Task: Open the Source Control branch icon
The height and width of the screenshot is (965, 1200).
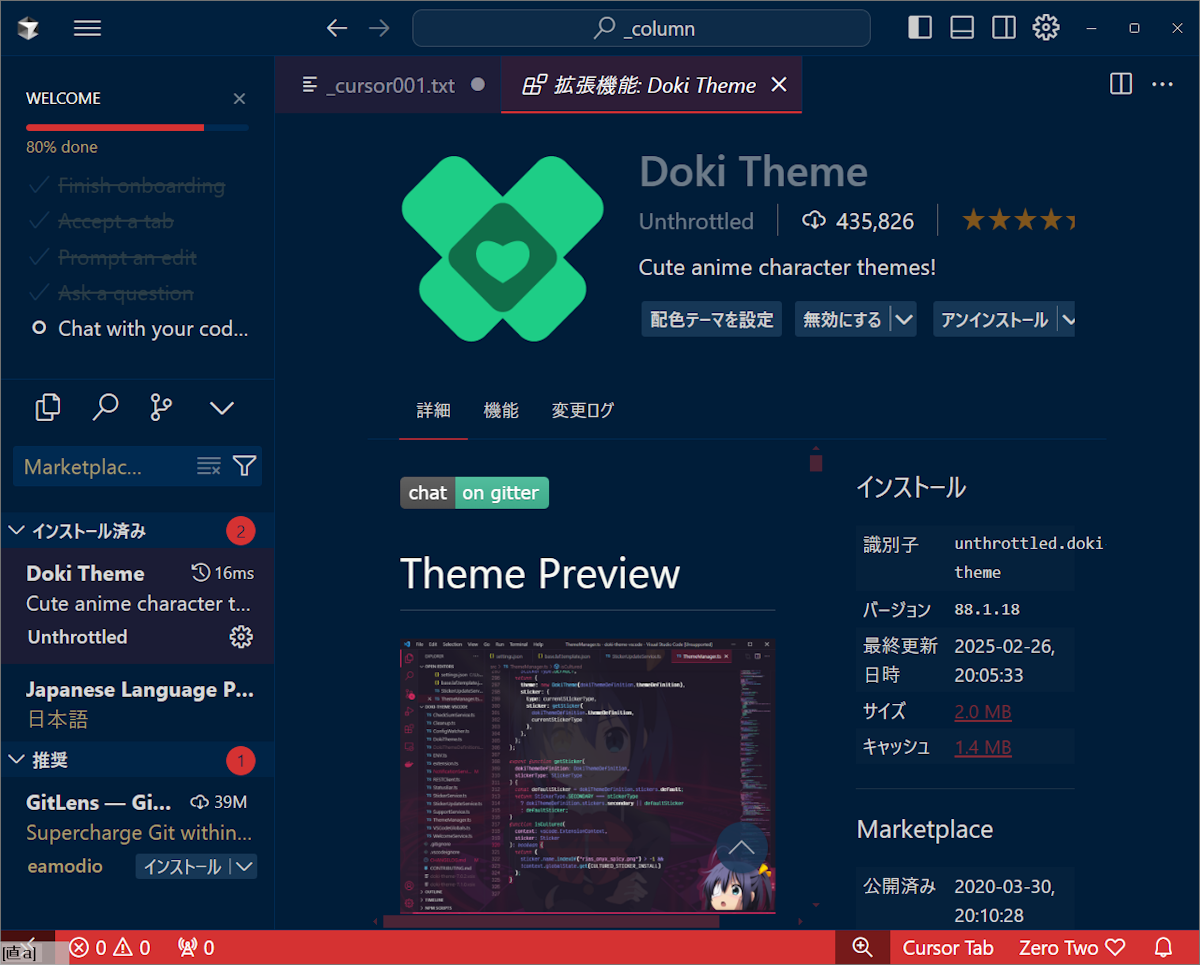Action: 161,407
